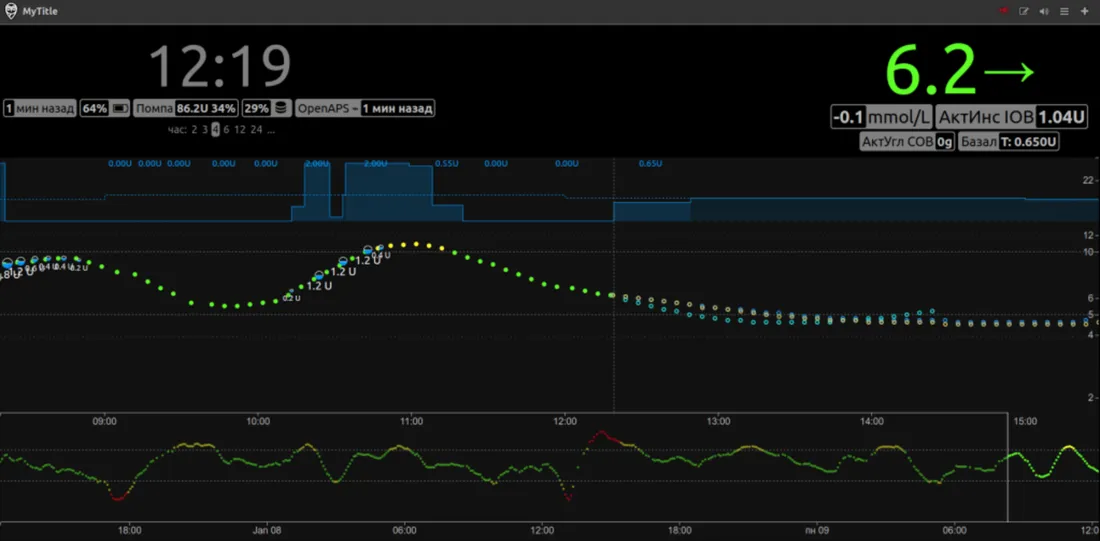Image resolution: width=1100 pixels, height=541 pixels.
Task: Click the MyTitle app logo icon
Action: 11,11
